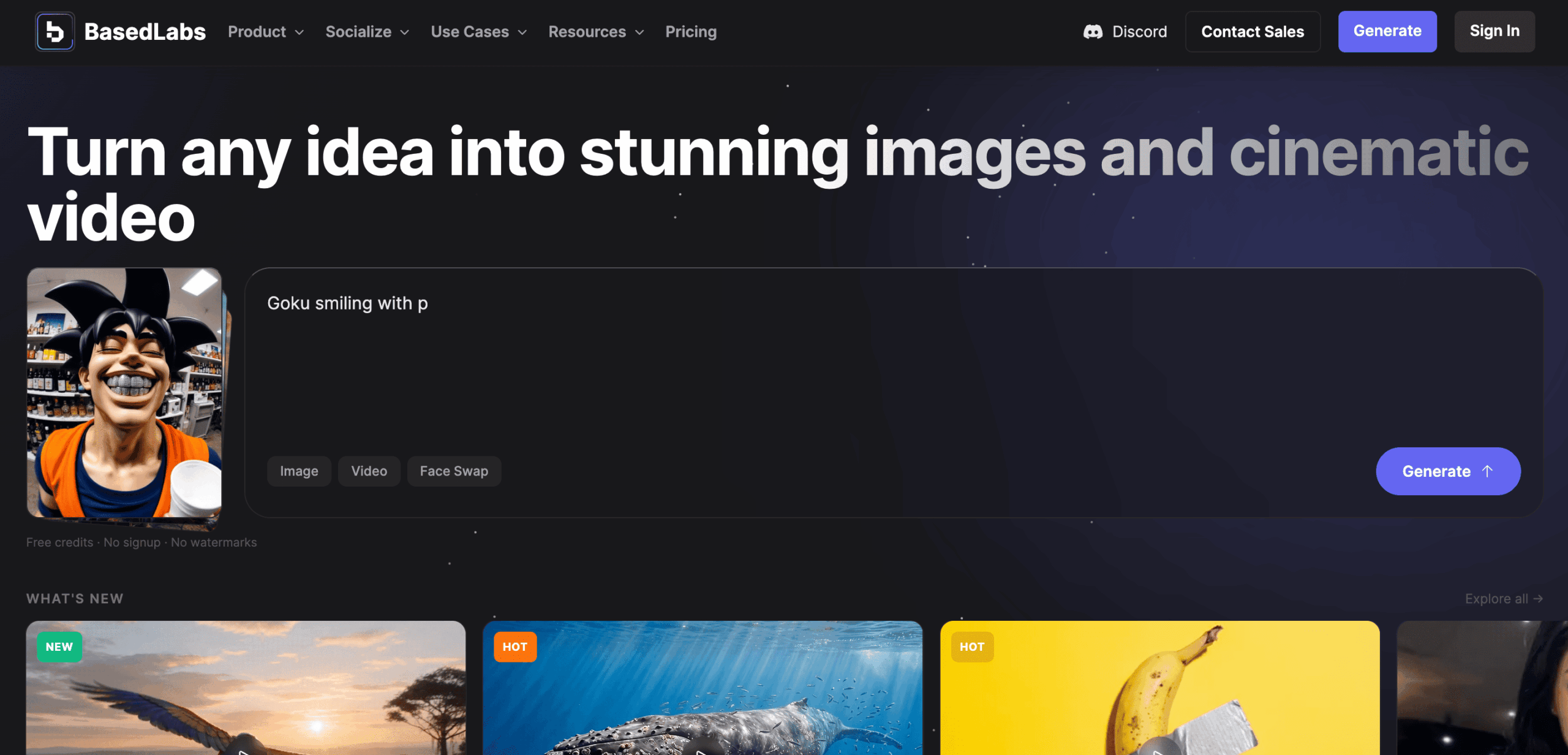Click the BasedLabs logo icon
Viewport: 1568px width, 755px height.
point(55,32)
